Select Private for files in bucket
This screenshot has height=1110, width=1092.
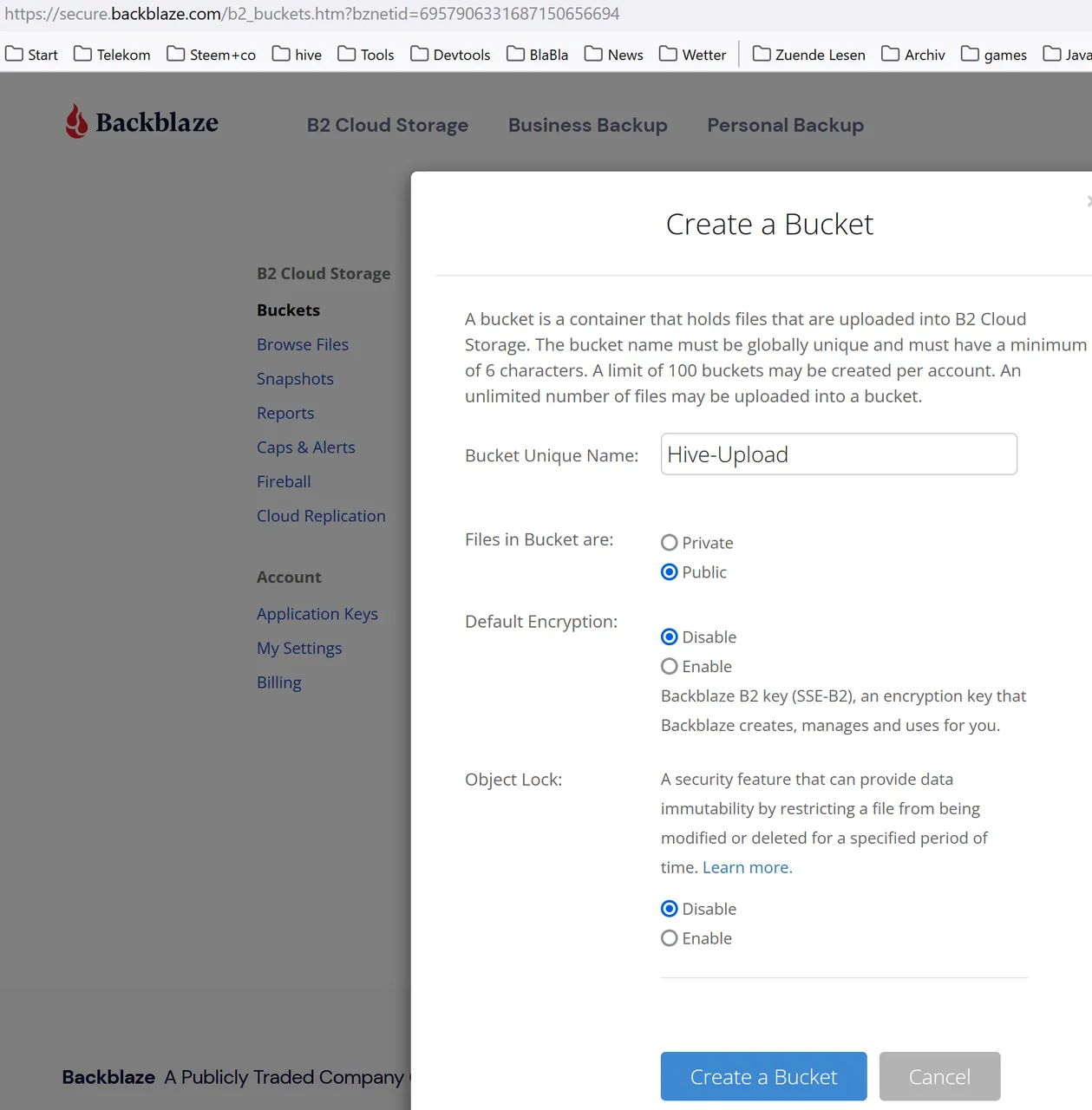tap(670, 543)
